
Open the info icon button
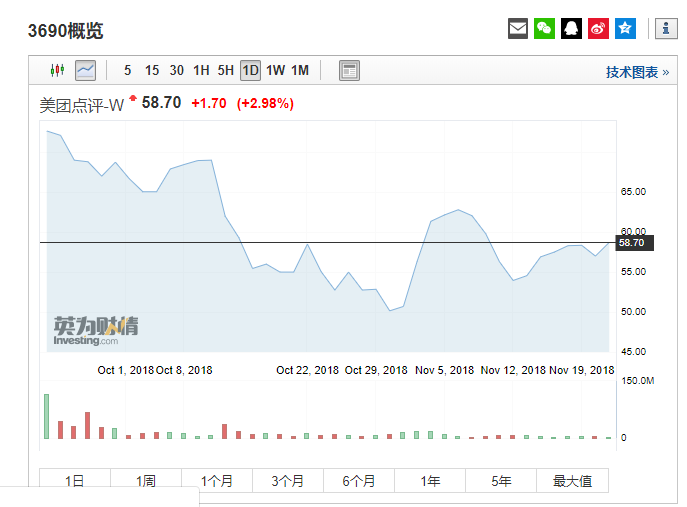coord(666,28)
